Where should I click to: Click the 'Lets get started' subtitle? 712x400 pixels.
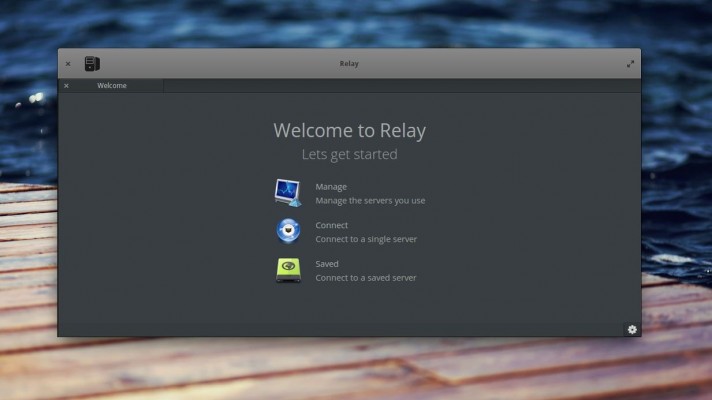coord(350,154)
